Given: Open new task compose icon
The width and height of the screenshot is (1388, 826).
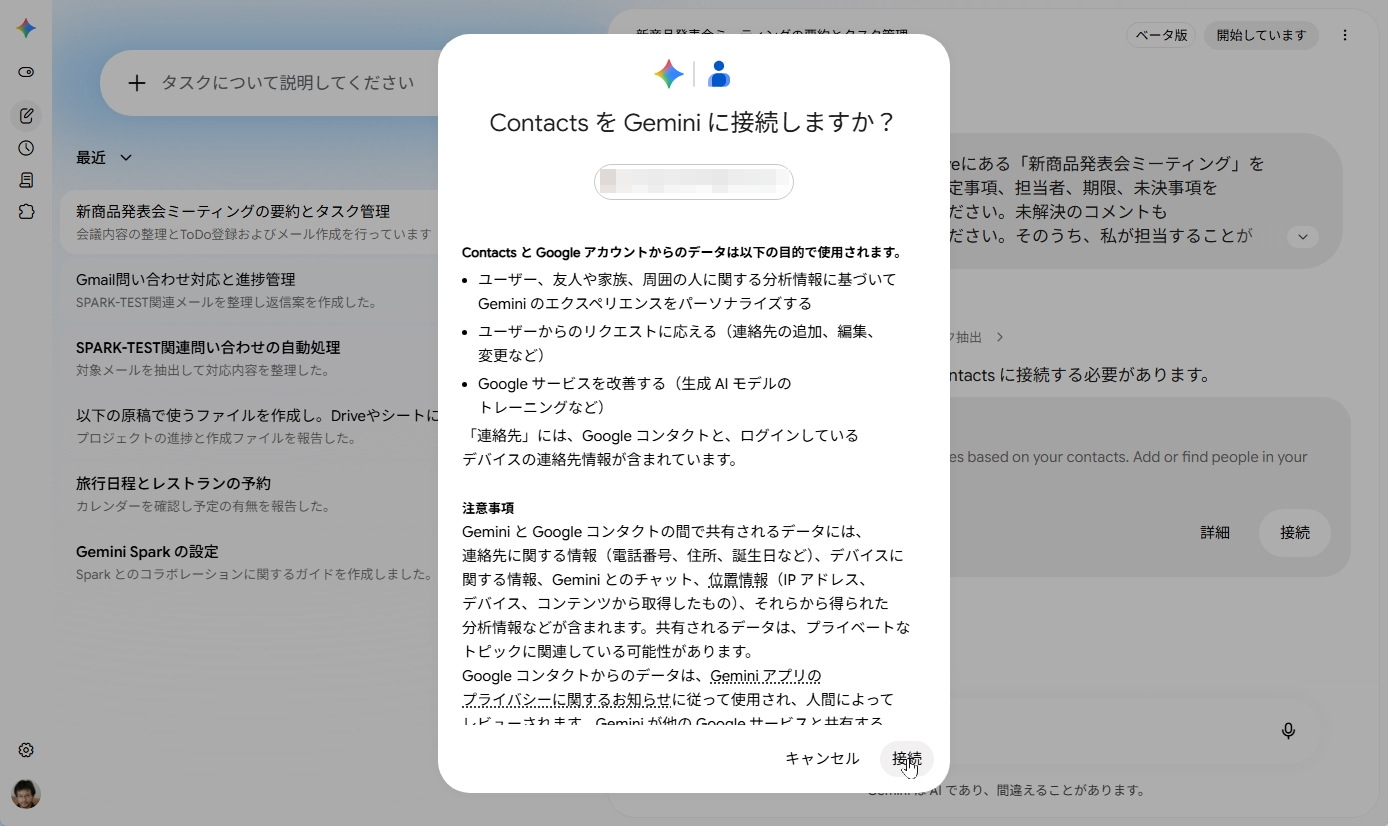Looking at the screenshot, I should (26, 116).
